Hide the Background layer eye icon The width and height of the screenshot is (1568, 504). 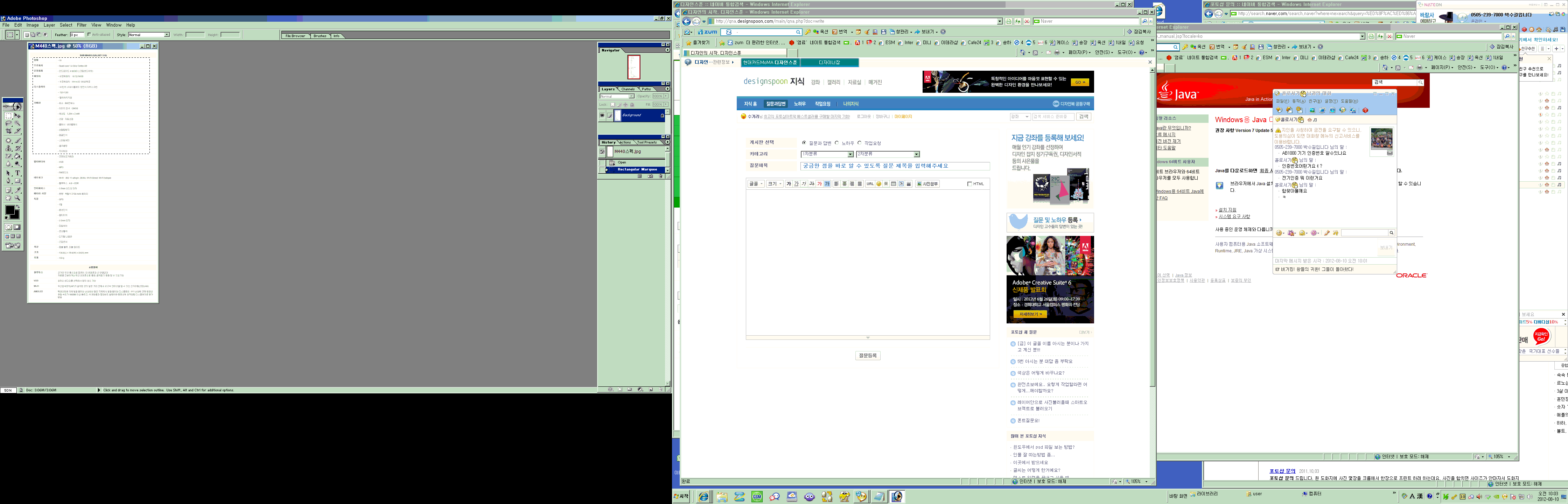coord(602,115)
